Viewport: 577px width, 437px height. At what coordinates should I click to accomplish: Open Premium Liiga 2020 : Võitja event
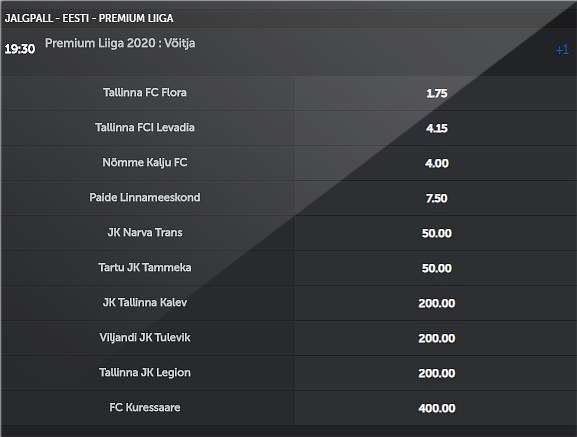(x=120, y=43)
